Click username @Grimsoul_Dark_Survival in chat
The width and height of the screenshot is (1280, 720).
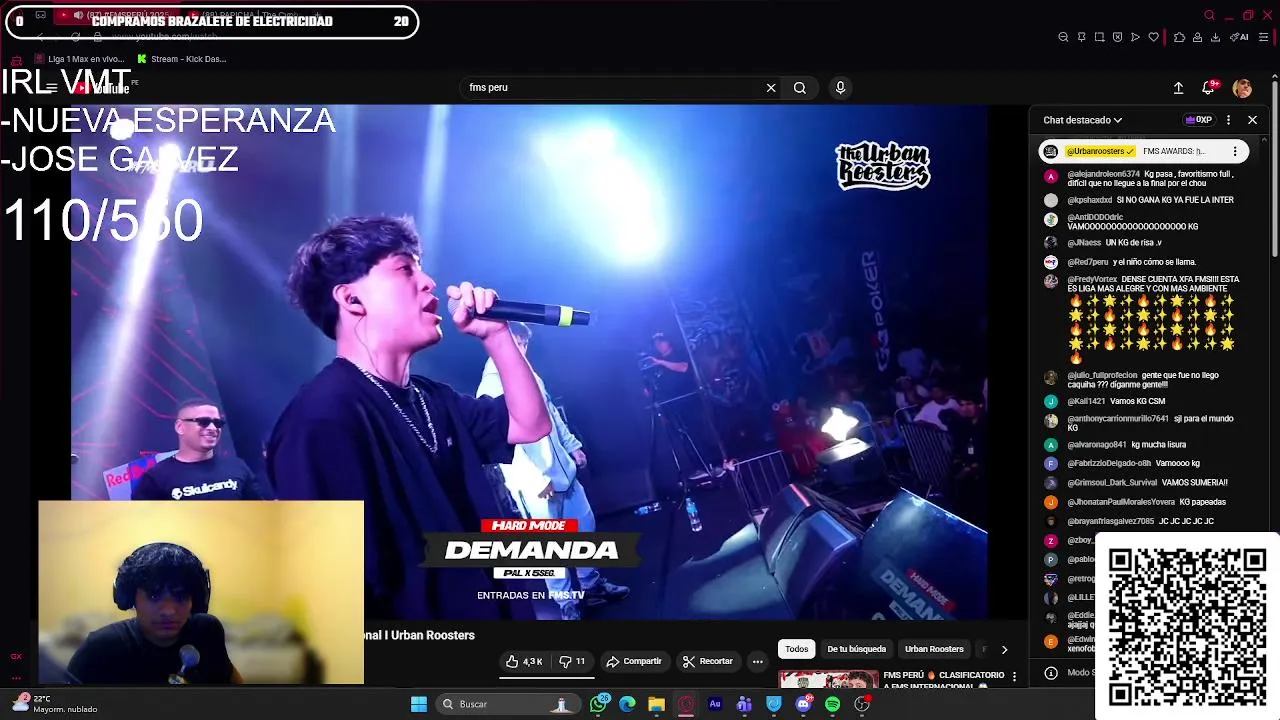[1112, 482]
